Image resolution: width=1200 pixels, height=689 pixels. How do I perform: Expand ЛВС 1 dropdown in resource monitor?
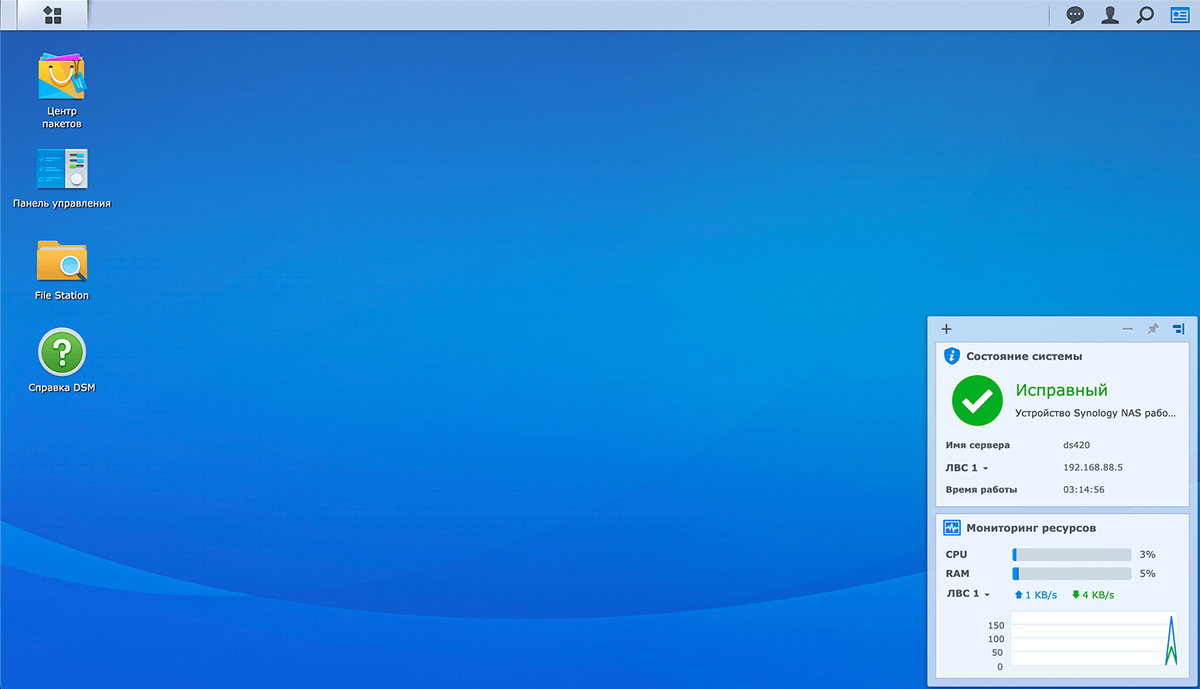point(968,594)
